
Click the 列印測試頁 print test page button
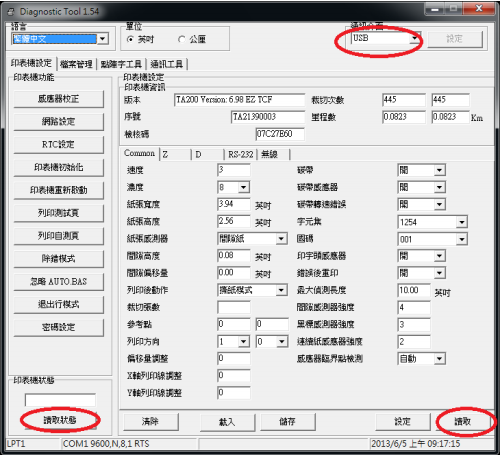(59, 213)
